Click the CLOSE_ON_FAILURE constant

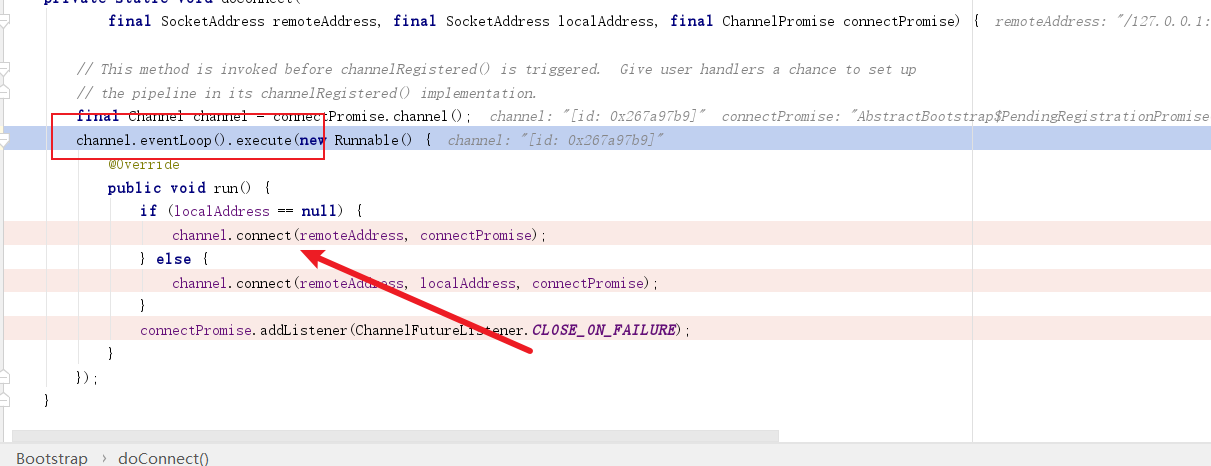pos(604,330)
